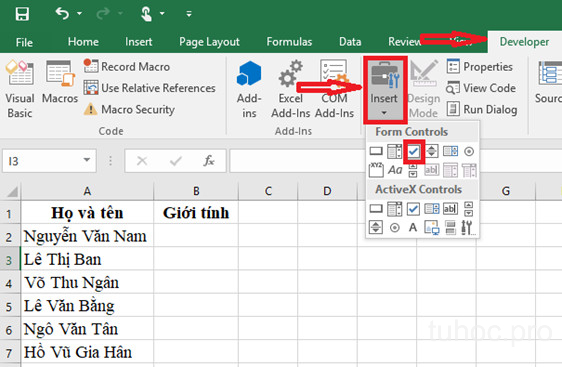
Task: Pick Form Controls Combo Box icon
Action: (x=395, y=151)
